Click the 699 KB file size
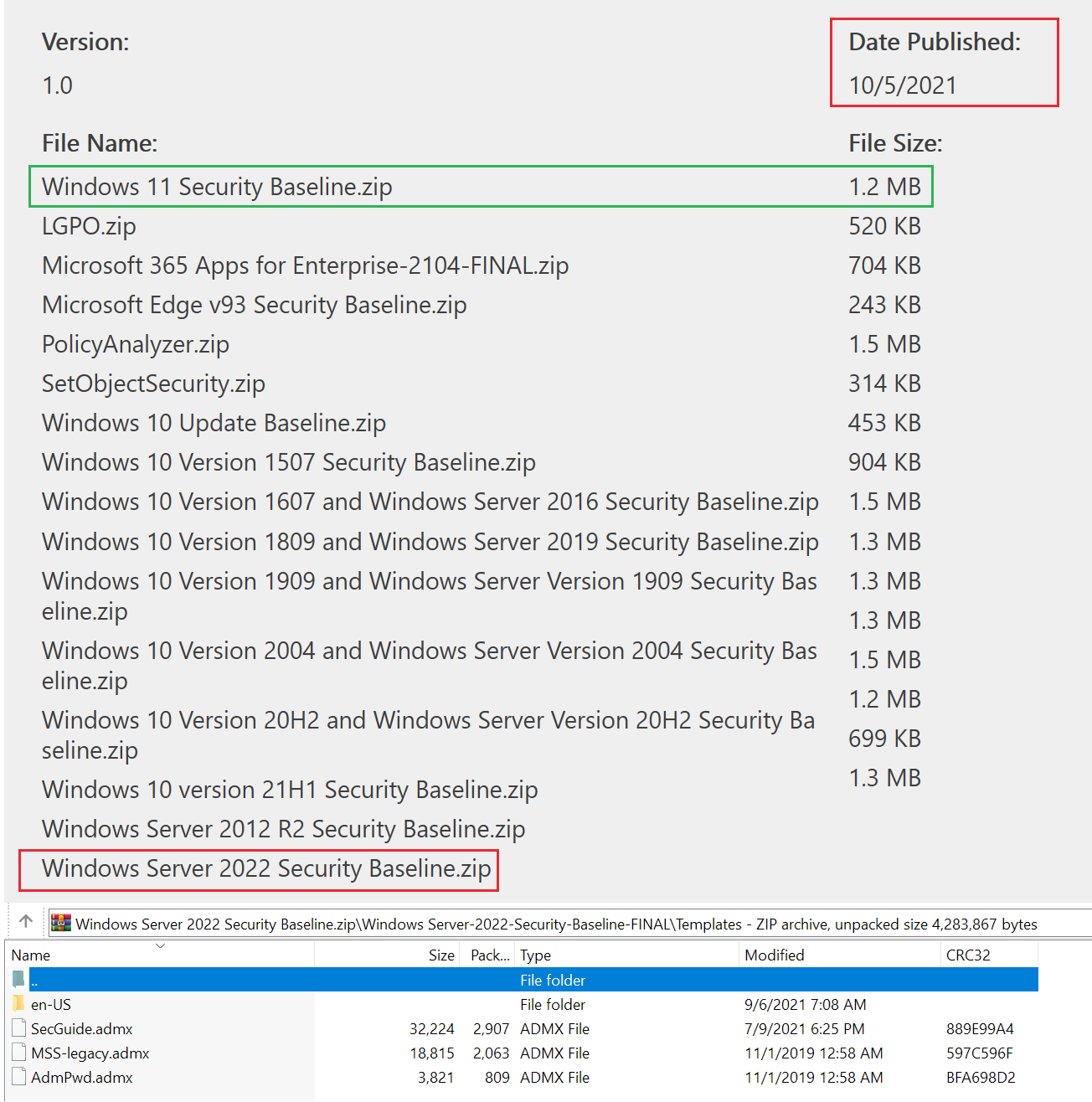The image size is (1092, 1102). click(x=884, y=739)
